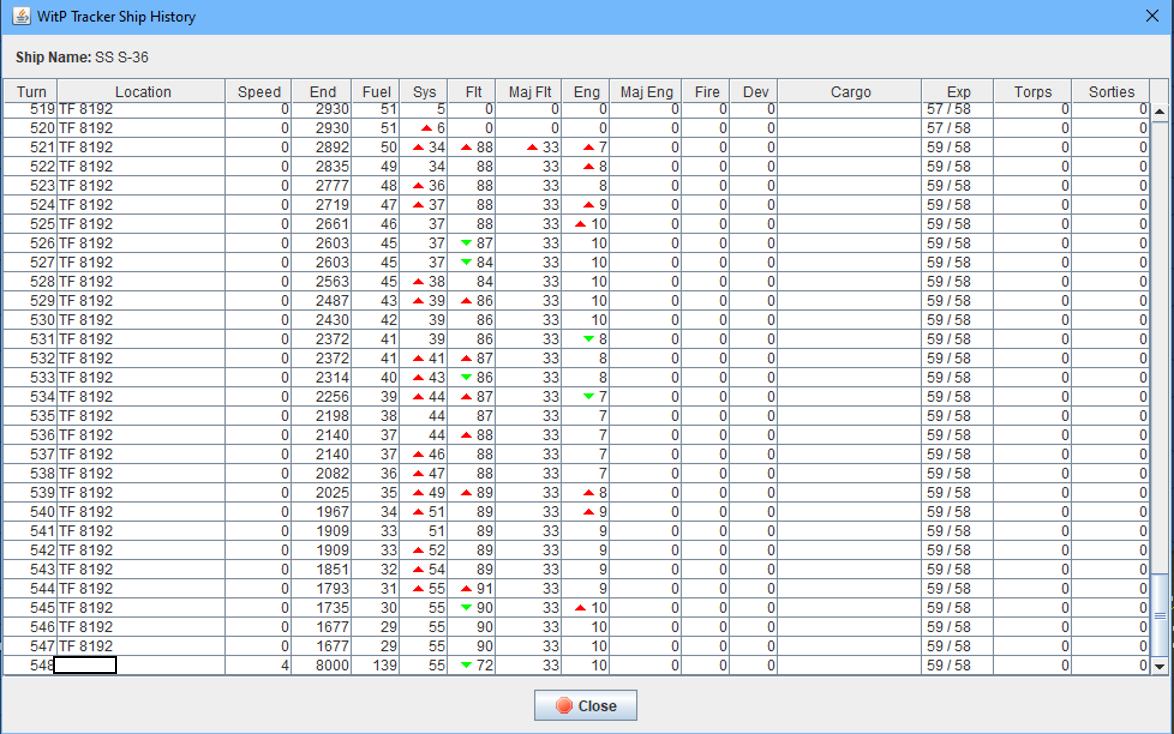Viewport: 1174px width, 734px height.
Task: Click scrollbar down arrow in table
Action: (1159, 666)
